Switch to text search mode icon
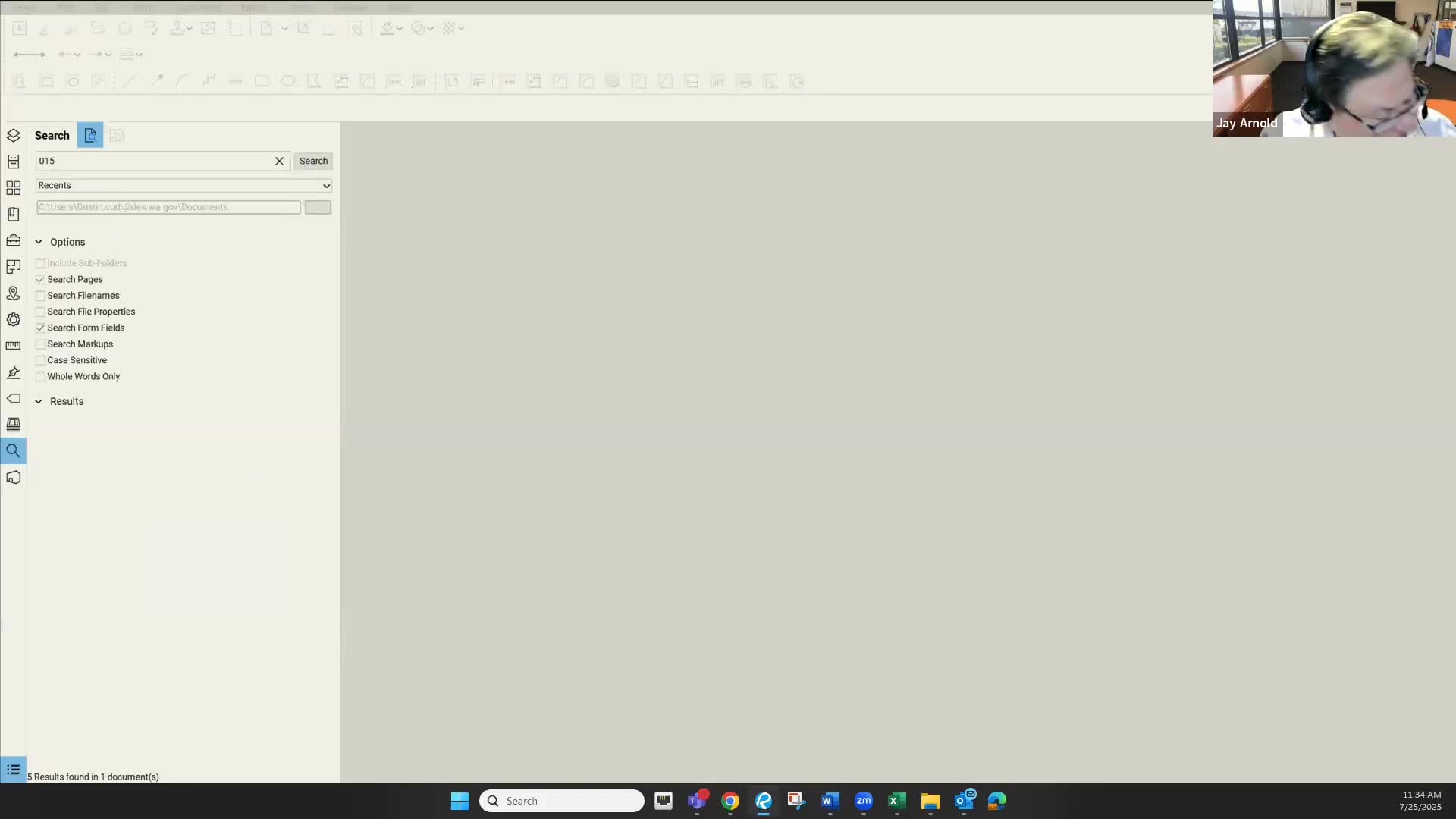 (90, 135)
